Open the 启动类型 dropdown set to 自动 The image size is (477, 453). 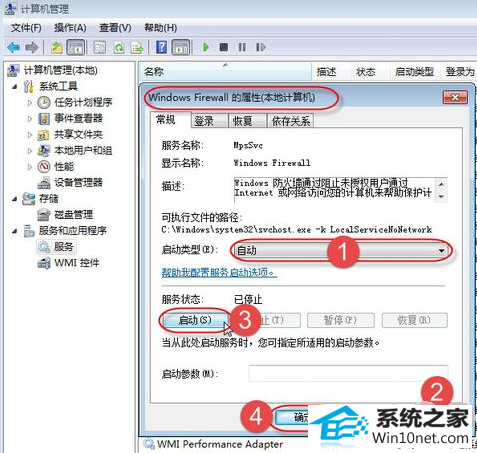click(x=341, y=250)
